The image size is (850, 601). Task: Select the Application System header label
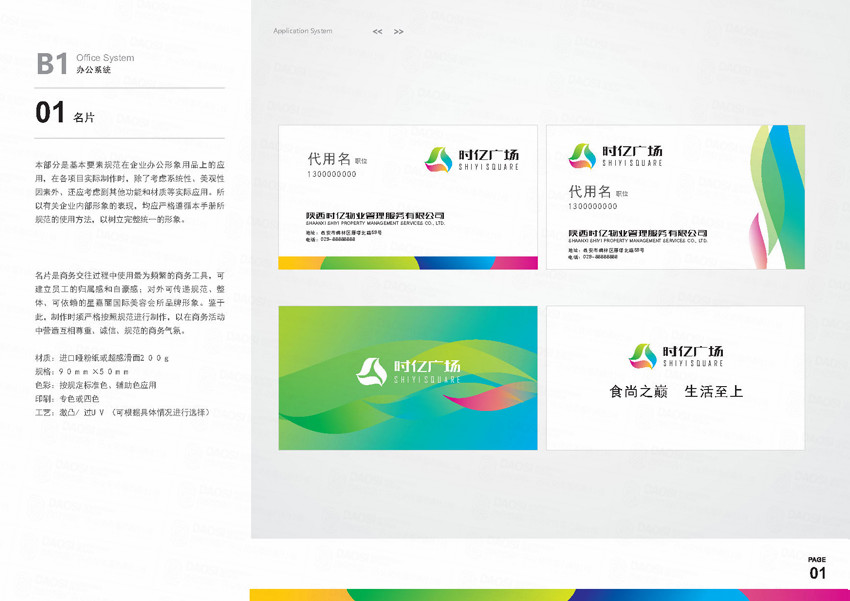pyautogui.click(x=302, y=31)
